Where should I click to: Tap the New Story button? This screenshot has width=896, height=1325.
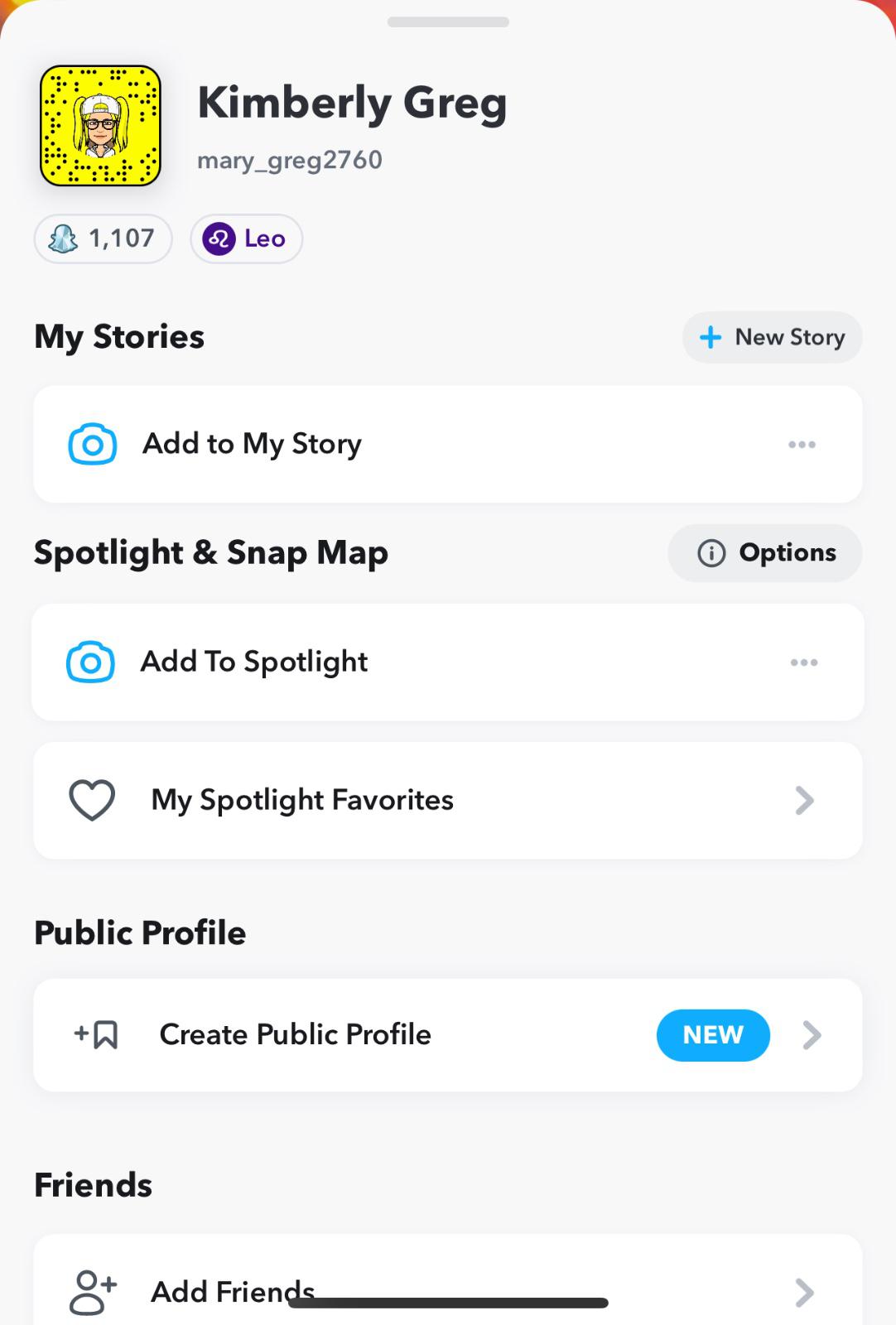click(x=772, y=337)
